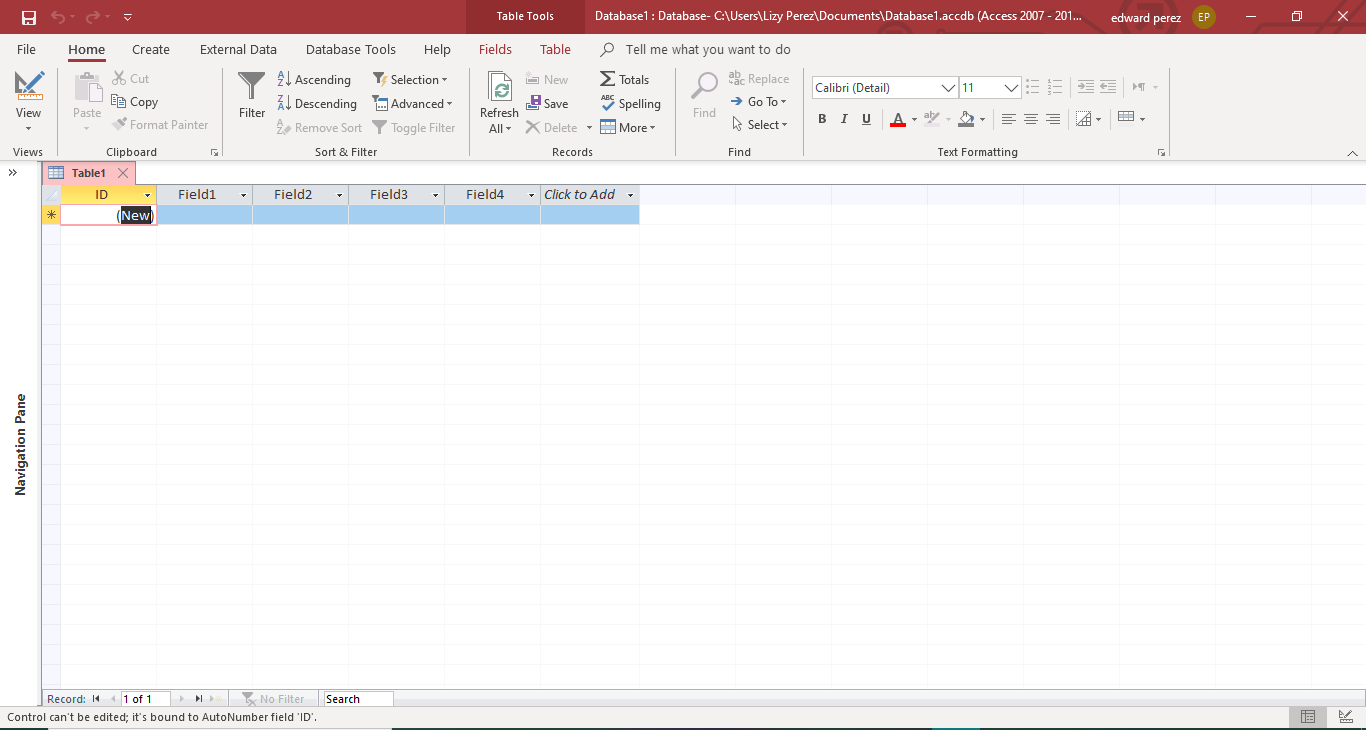This screenshot has height=730, width=1366.
Task: Open the Clipboard pane dialog launcher
Action: [x=214, y=153]
